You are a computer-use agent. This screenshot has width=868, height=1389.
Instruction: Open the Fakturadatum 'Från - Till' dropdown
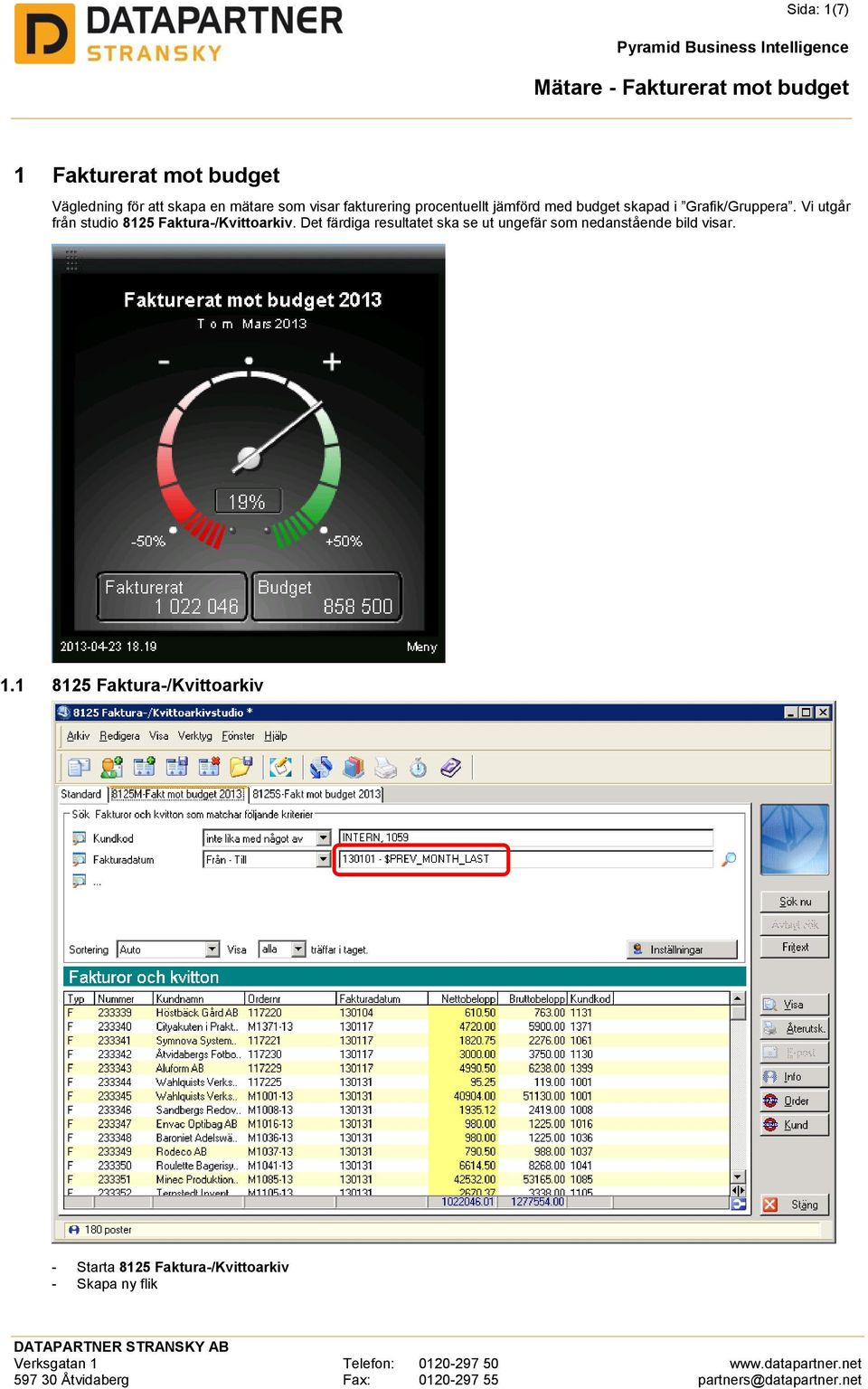(324, 859)
